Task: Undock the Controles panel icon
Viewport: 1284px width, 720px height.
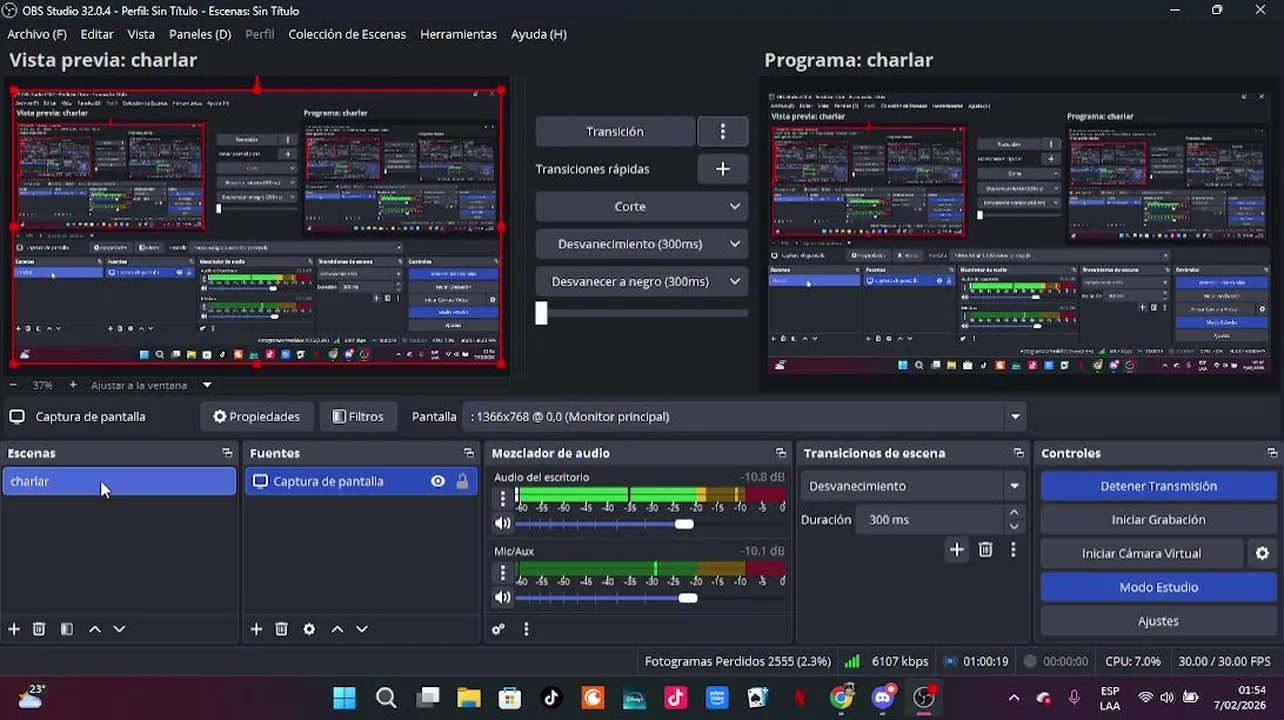Action: tap(1272, 453)
